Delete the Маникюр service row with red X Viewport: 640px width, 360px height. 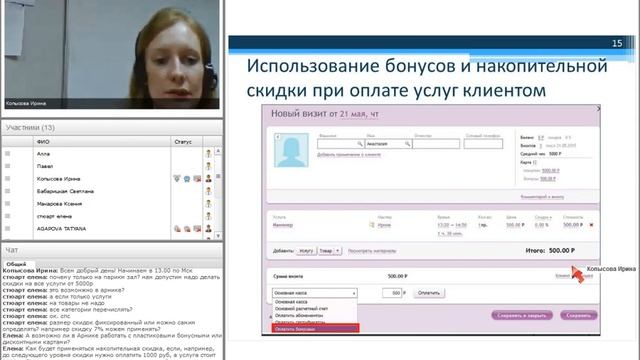point(591,225)
